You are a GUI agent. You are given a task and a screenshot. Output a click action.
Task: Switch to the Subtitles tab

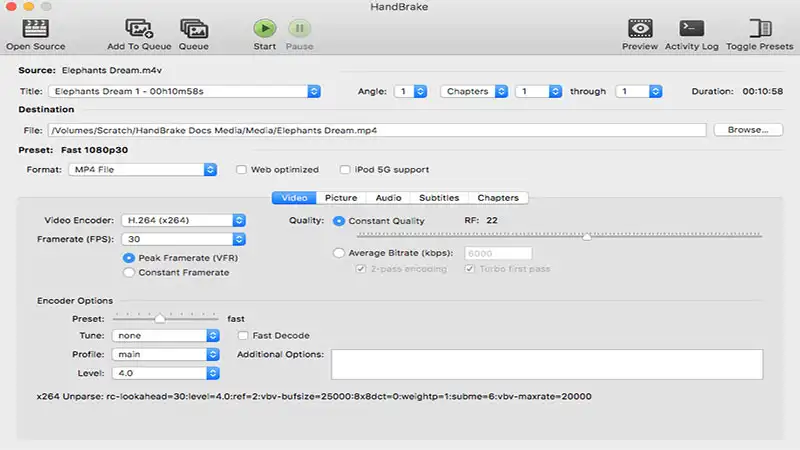point(439,198)
